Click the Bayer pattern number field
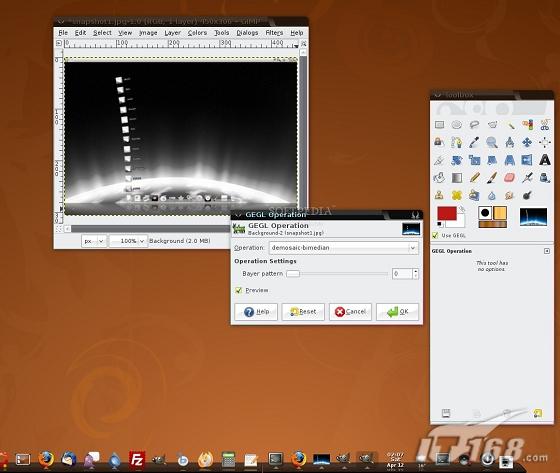The width and height of the screenshot is (560, 473). pyautogui.click(x=402, y=274)
